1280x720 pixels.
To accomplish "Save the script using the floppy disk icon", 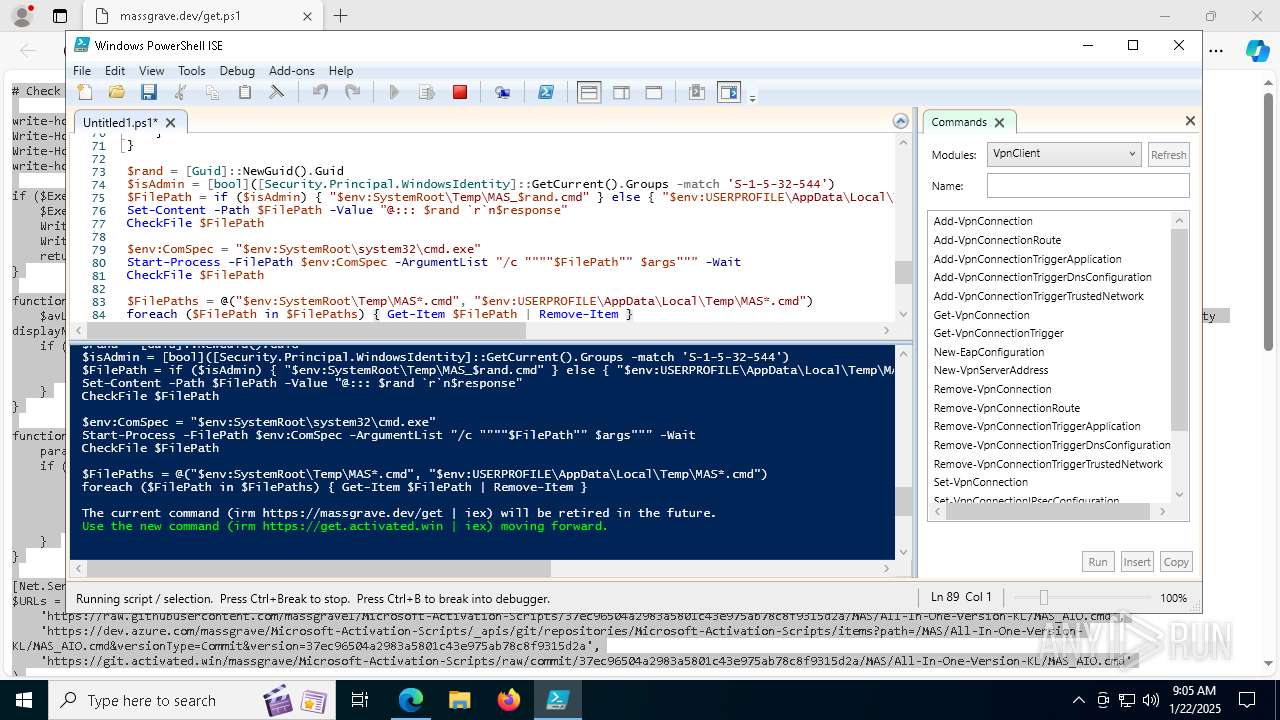I will [x=149, y=92].
